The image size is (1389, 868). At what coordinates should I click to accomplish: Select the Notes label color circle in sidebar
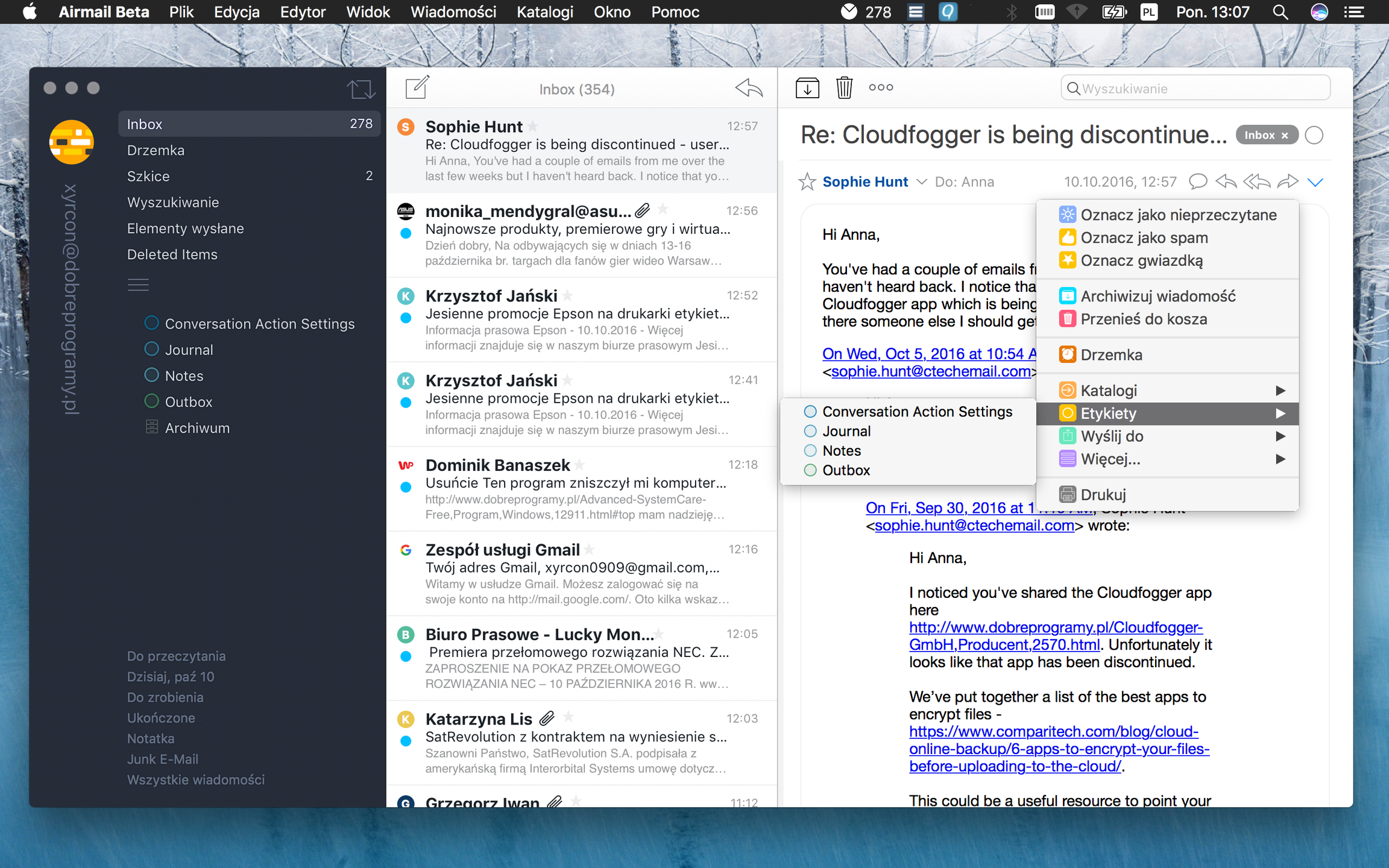click(152, 376)
